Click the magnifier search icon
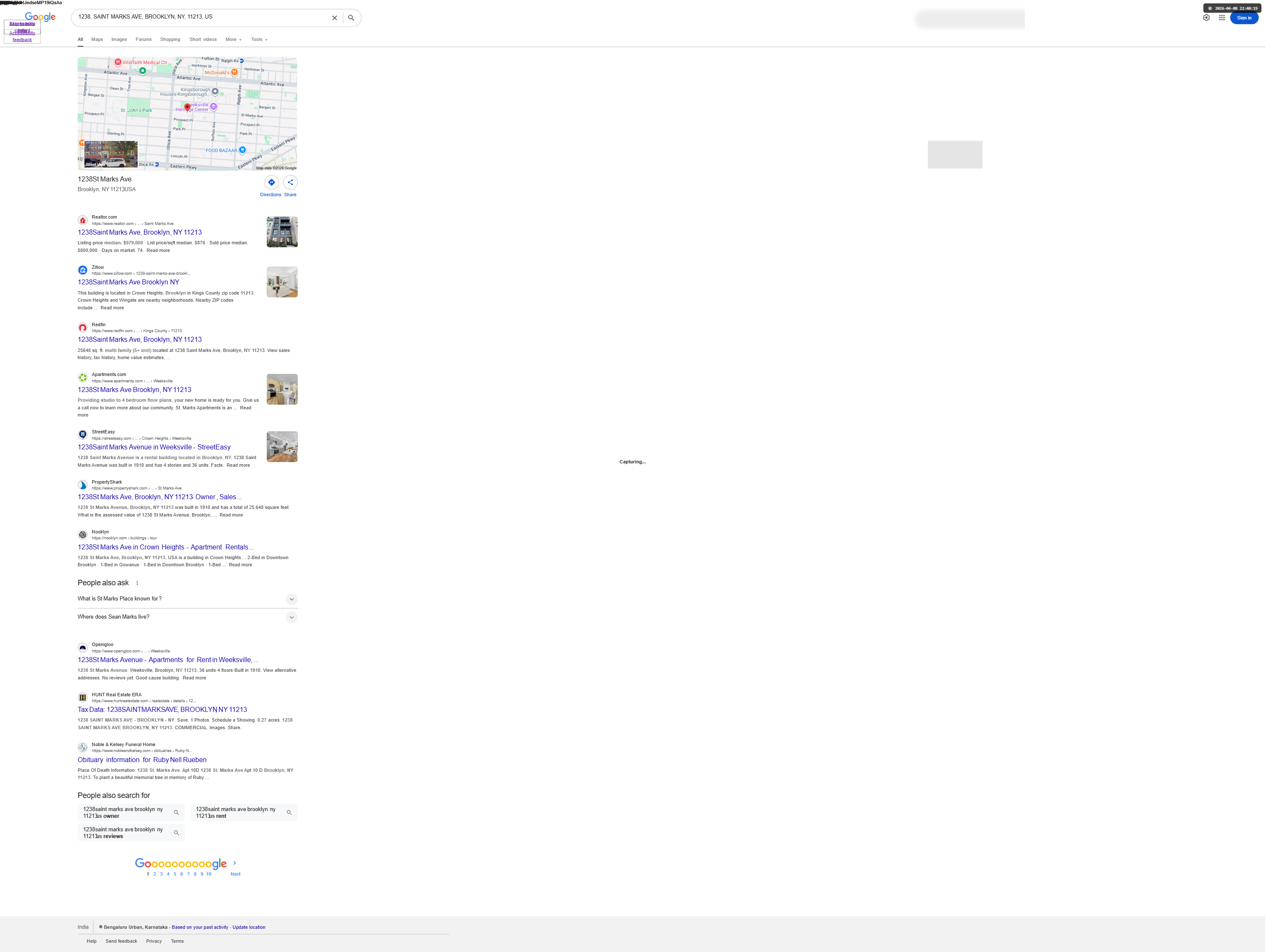Screen dimensions: 1281x952 351,18
